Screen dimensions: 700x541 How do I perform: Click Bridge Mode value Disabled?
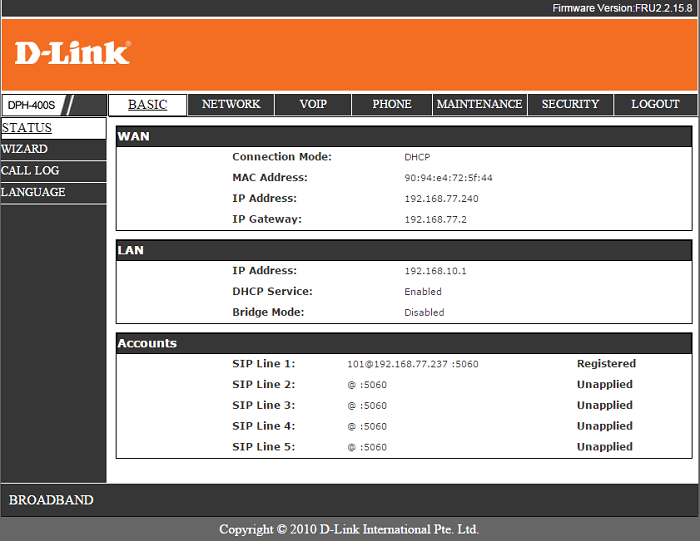click(x=424, y=312)
